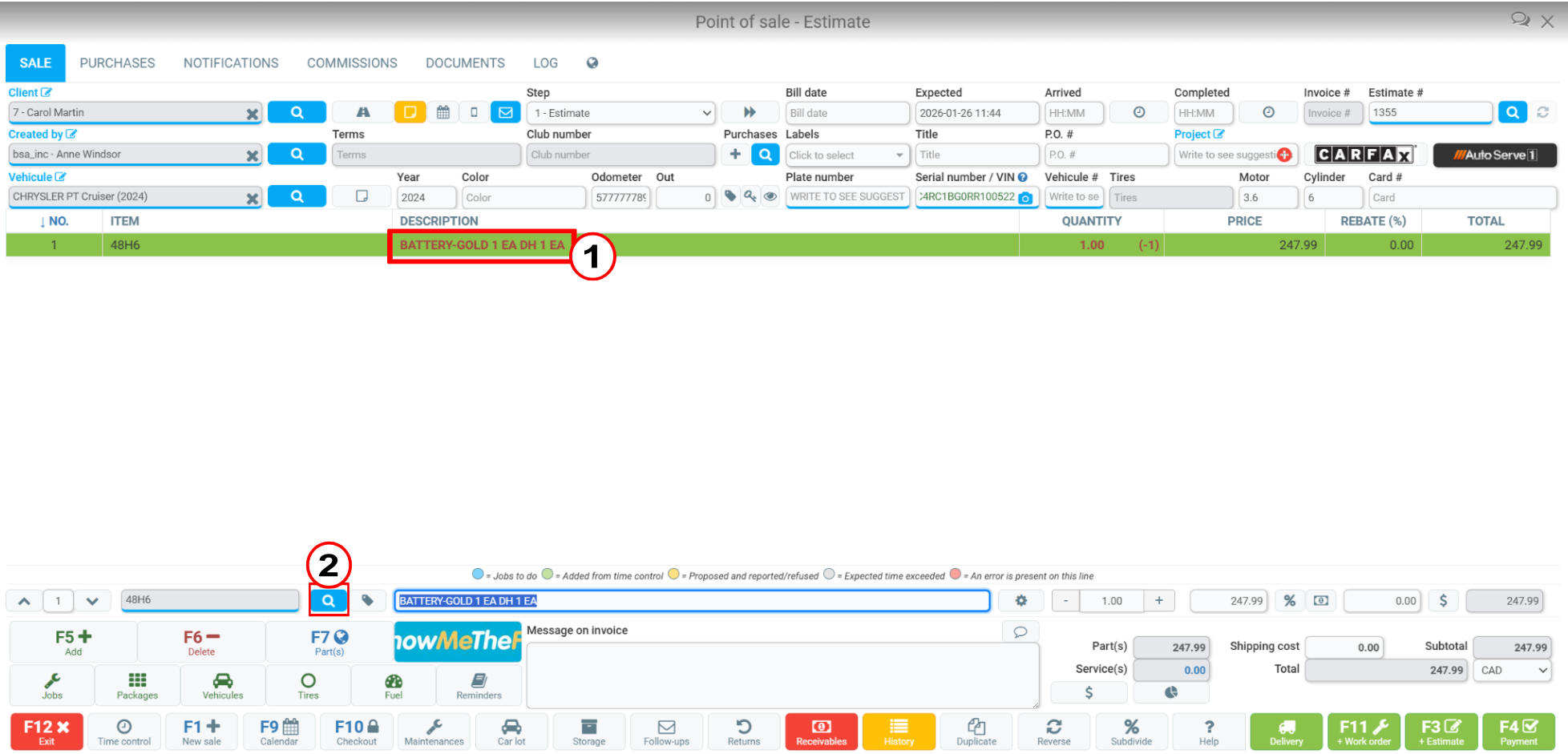This screenshot has width=1568, height=754.
Task: Open the COMMISSIONS tab
Action: [x=352, y=62]
